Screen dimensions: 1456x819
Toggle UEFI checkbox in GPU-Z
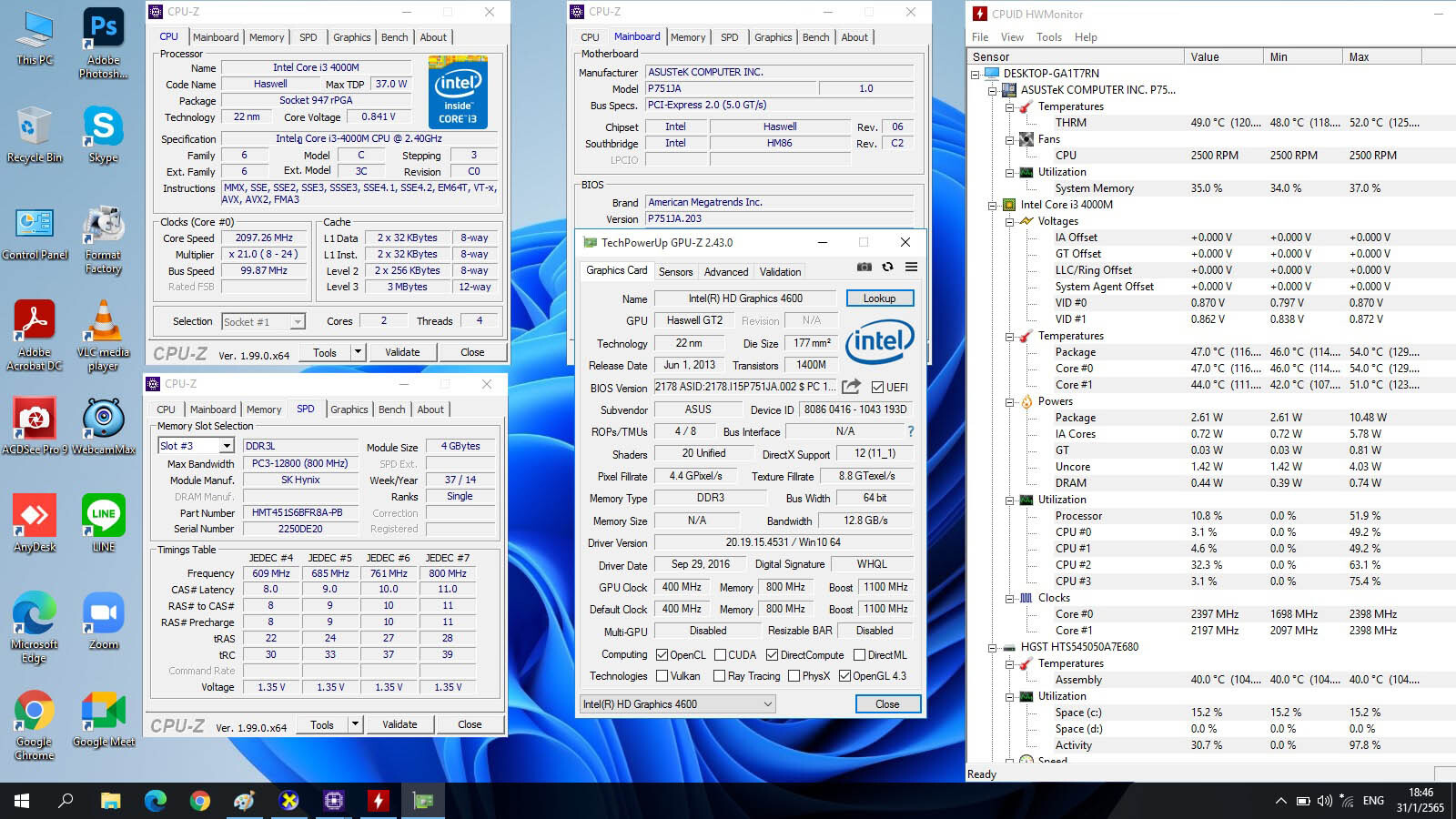pos(877,387)
